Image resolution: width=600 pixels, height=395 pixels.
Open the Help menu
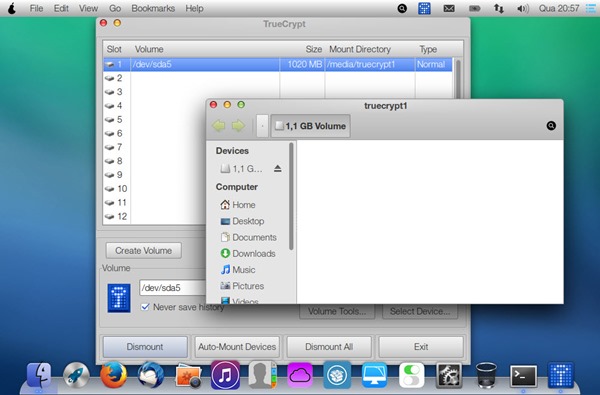[194, 8]
